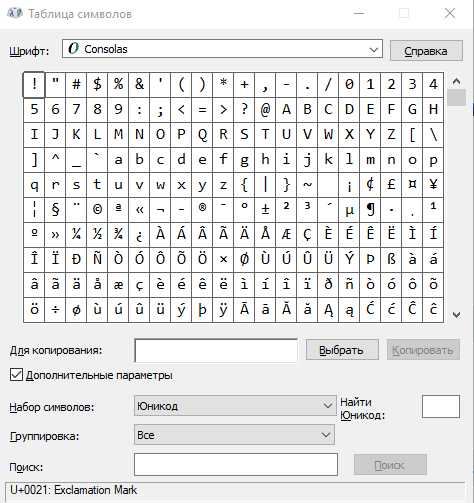Select the ÿ character cell
This screenshot has width=474, height=503.
point(223,310)
